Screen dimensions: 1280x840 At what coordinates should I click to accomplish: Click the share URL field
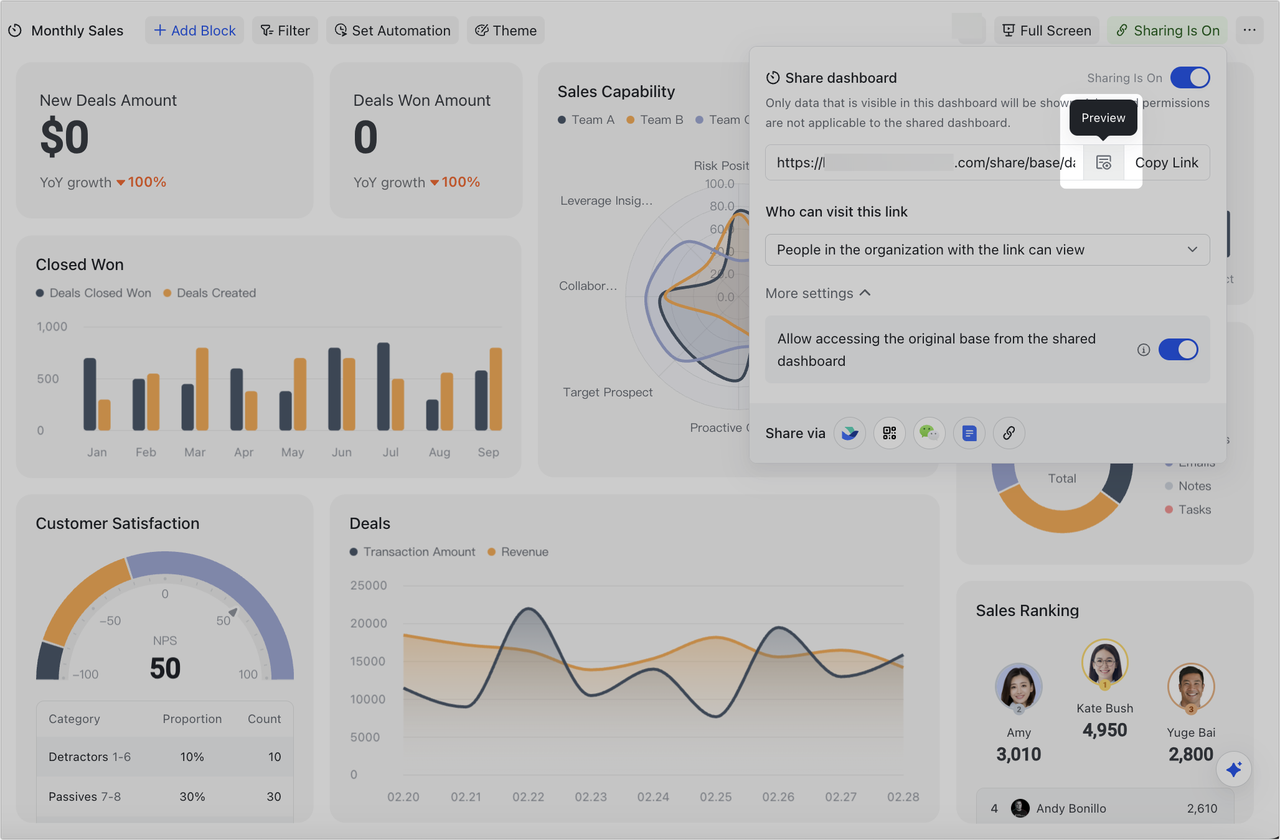coord(925,163)
